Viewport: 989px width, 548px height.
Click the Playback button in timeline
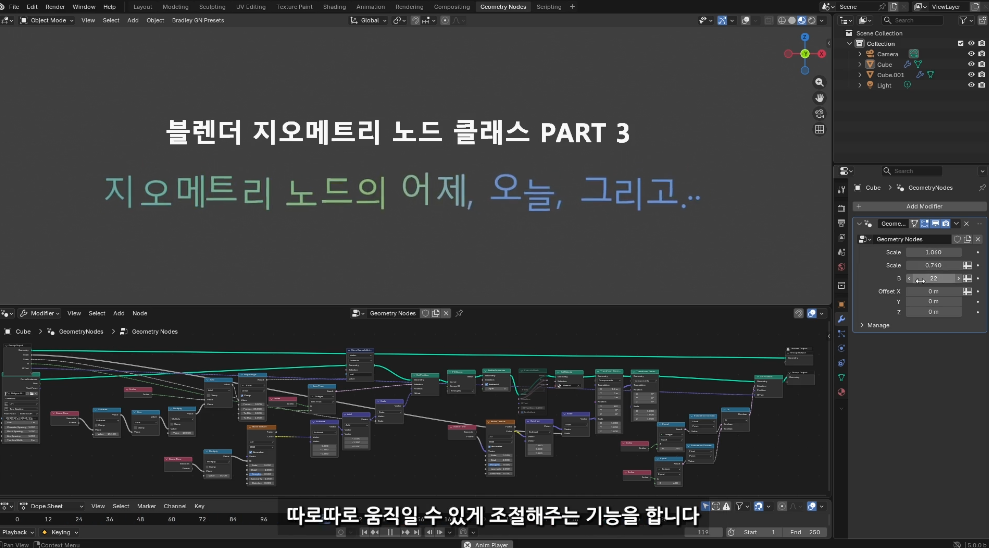[17, 532]
